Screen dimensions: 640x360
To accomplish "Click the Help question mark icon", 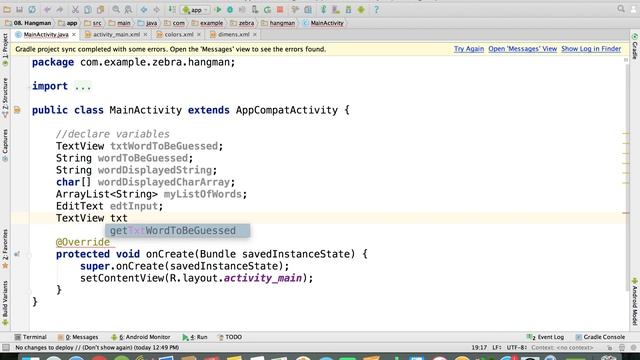I will (x=376, y=9).
